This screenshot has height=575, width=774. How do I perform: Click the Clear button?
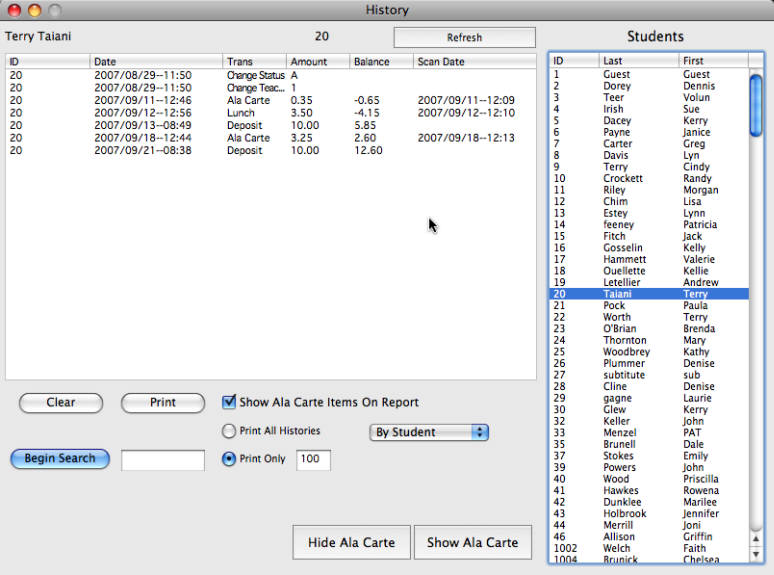[x=61, y=403]
